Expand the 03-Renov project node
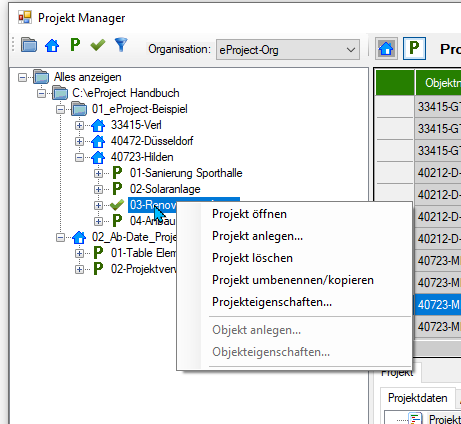The image size is (461, 424). (98, 206)
